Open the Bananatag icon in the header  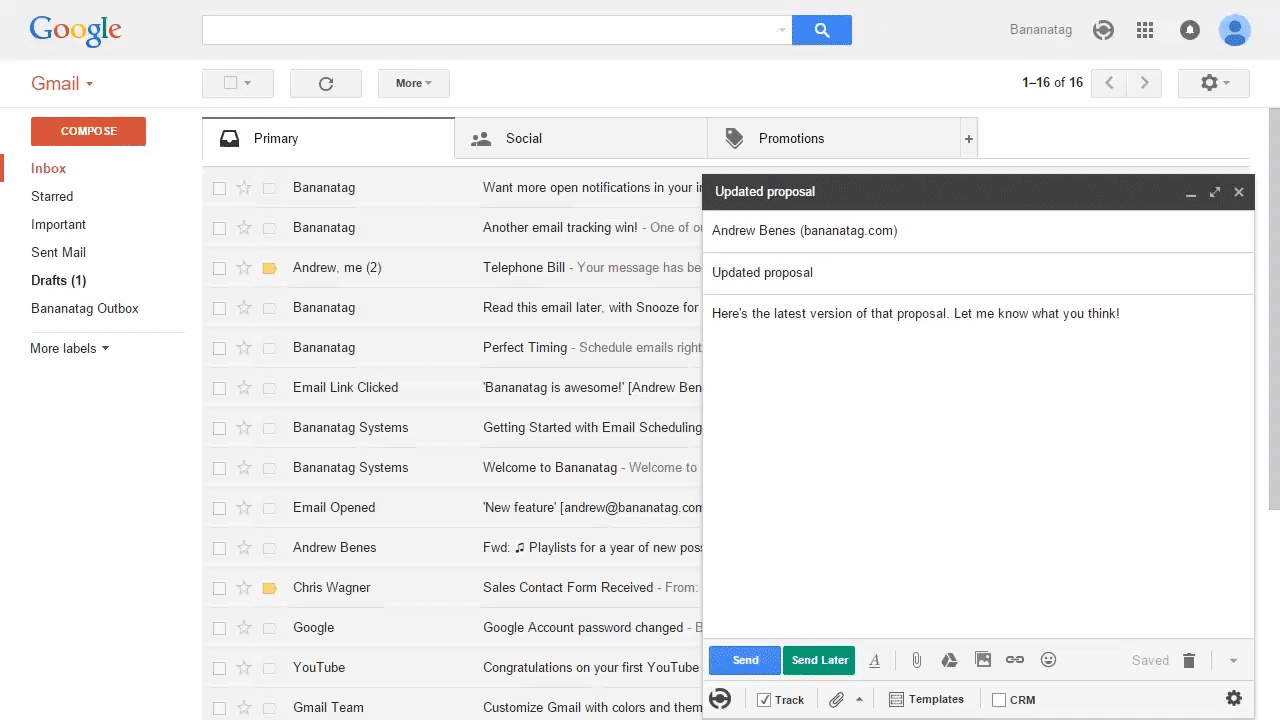1103,30
